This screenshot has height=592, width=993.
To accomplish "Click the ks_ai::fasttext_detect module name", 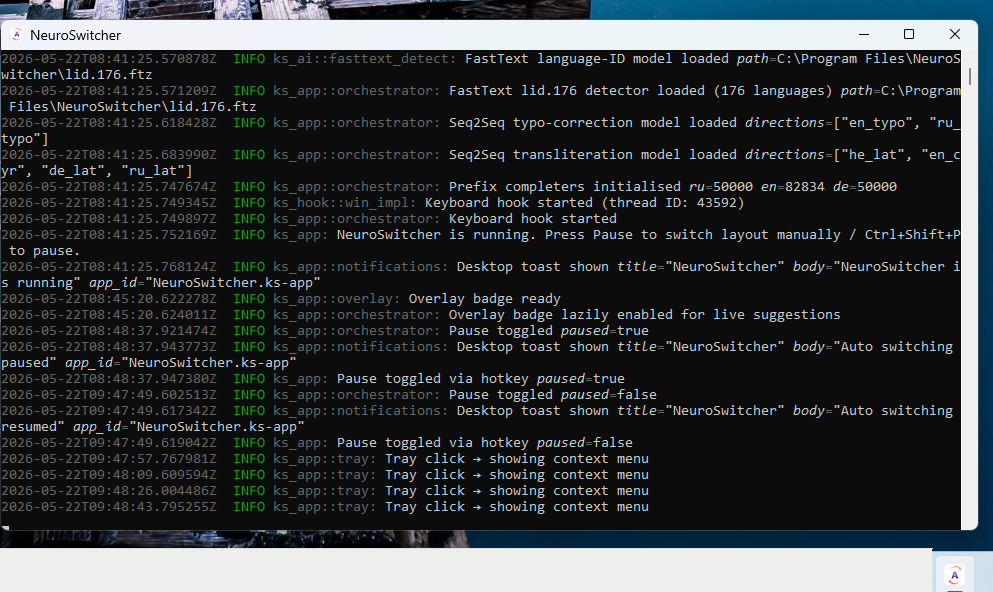I will [364, 59].
